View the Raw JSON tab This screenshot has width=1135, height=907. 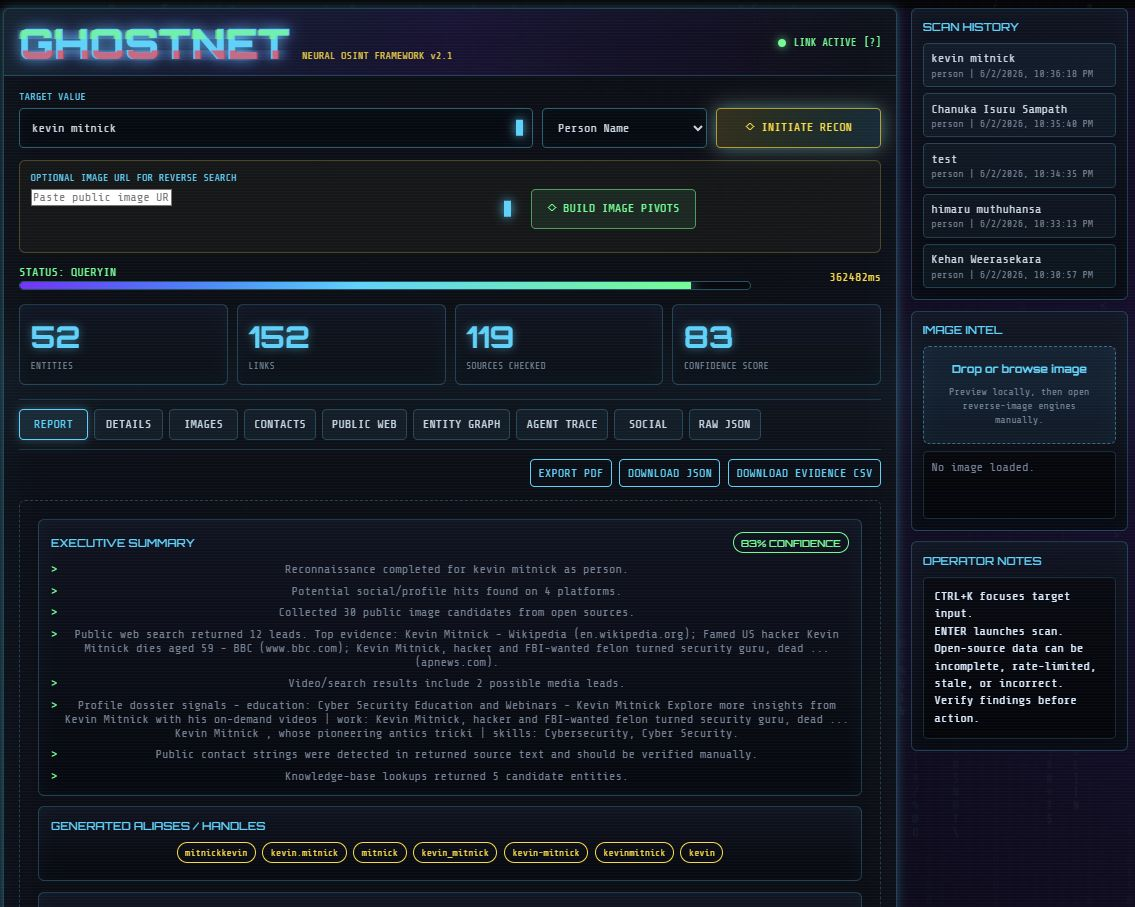pyautogui.click(x=725, y=424)
